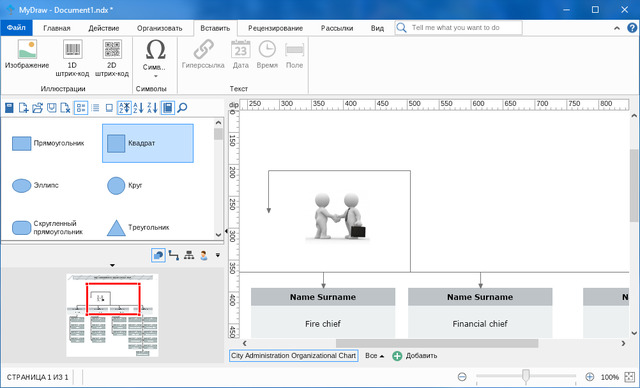The width and height of the screenshot is (640, 388).
Task: Select the Круг shape
Action: tap(148, 185)
